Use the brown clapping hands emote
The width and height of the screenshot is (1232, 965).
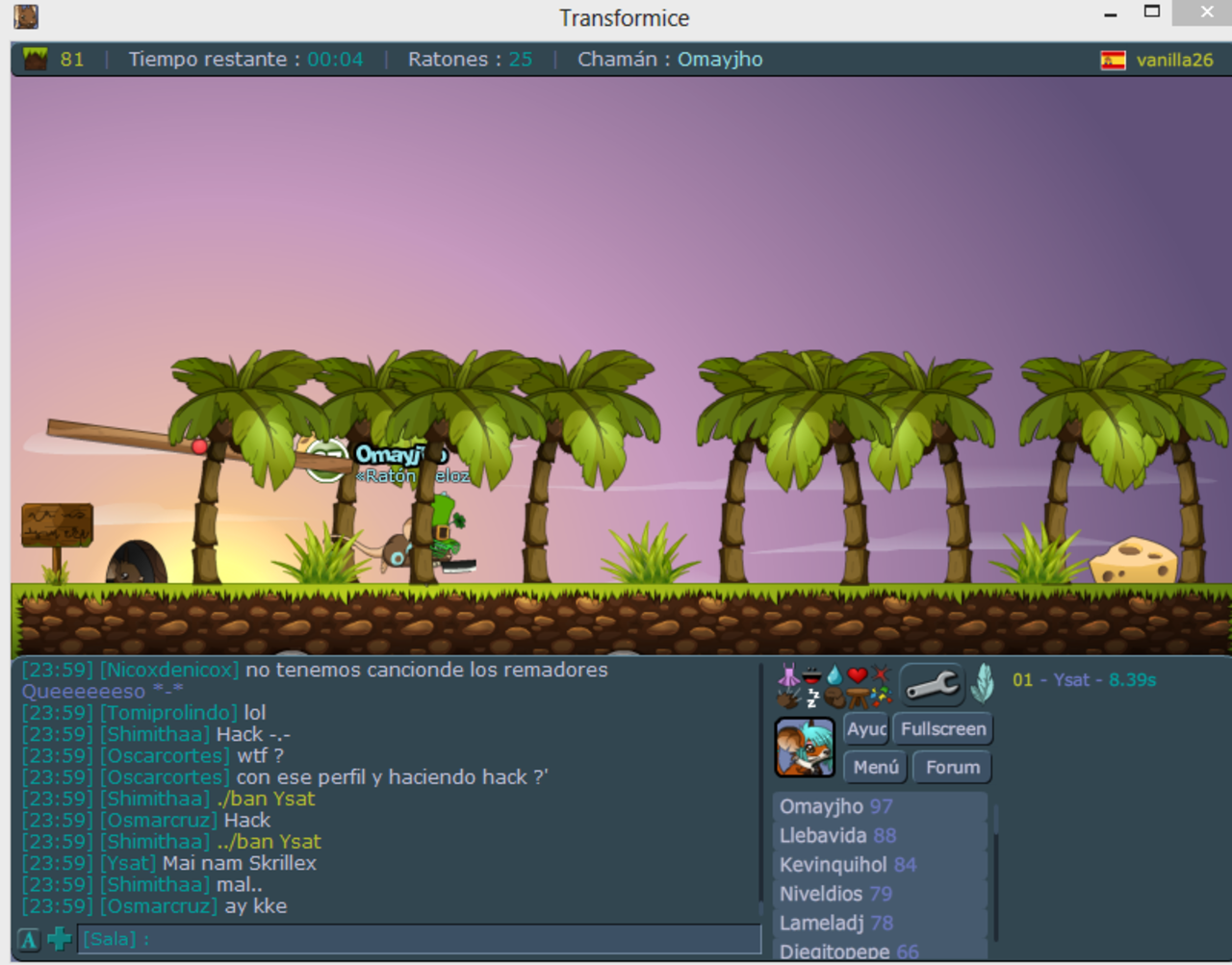tap(789, 698)
